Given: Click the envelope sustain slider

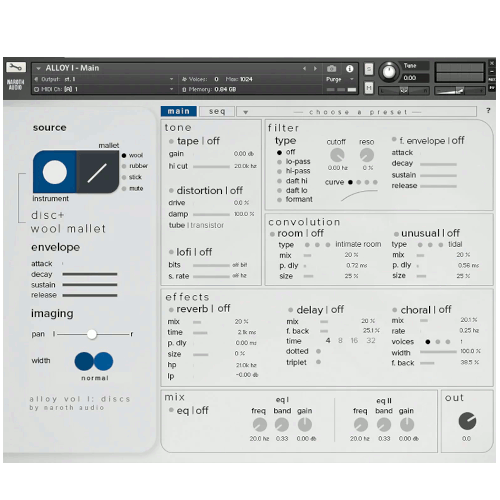Looking at the screenshot, I should 90,285.
